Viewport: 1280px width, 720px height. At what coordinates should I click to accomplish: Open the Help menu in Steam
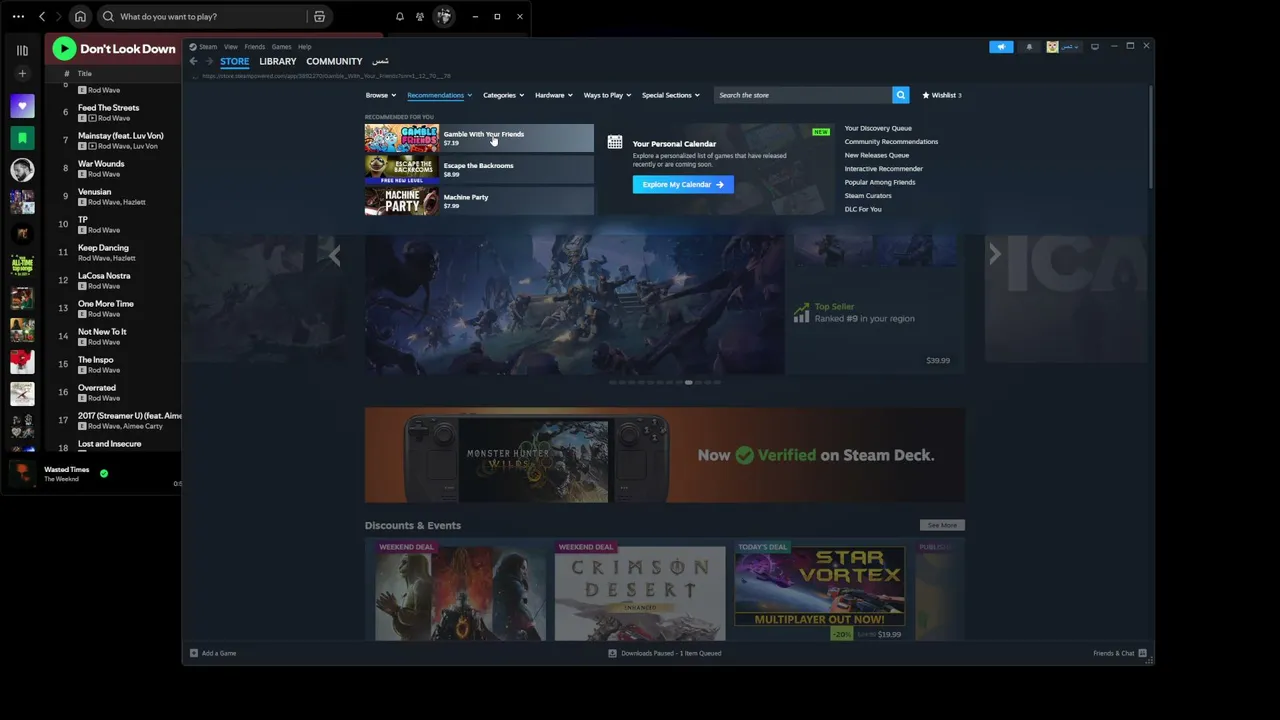(305, 47)
